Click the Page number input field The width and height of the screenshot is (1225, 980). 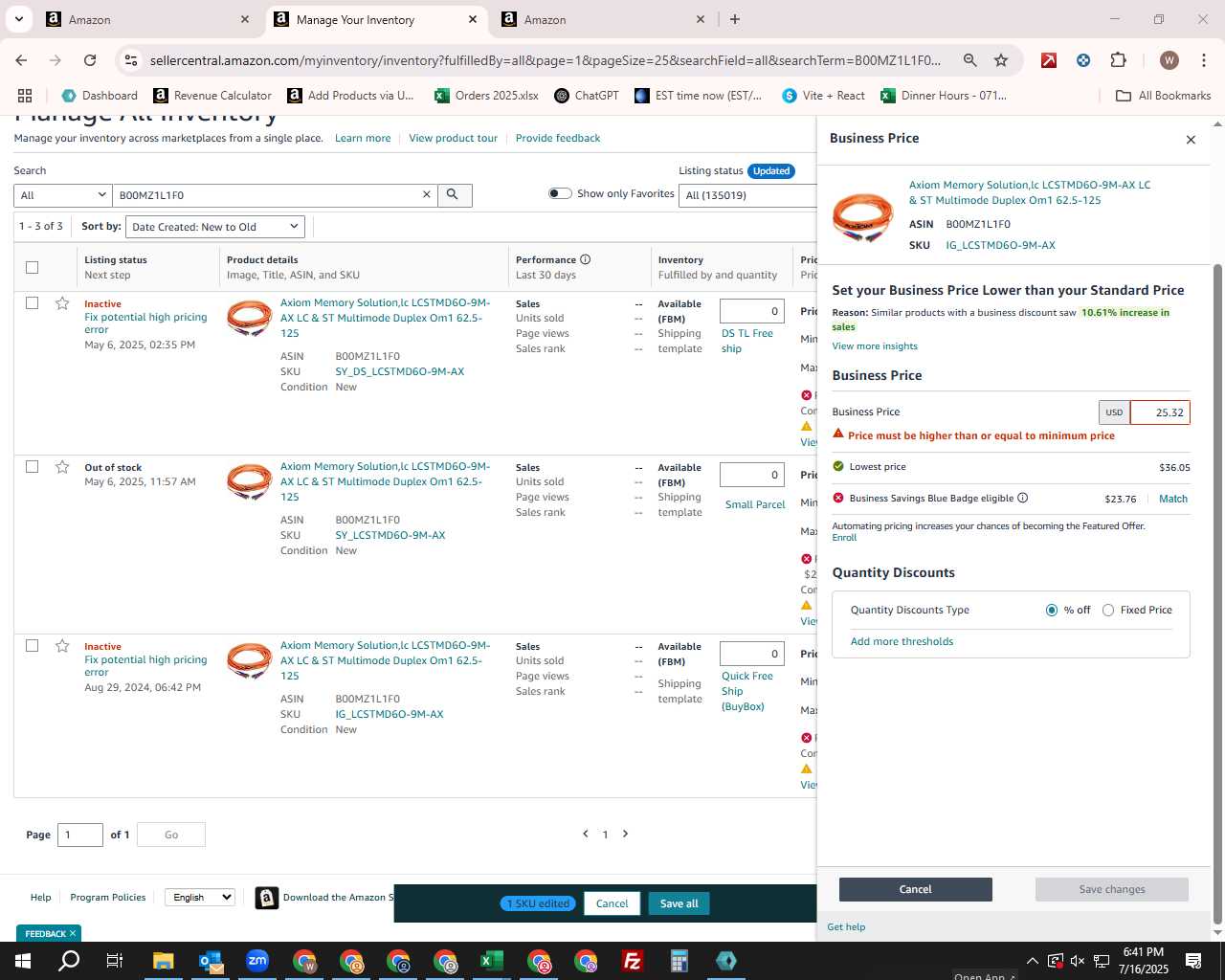[80, 835]
